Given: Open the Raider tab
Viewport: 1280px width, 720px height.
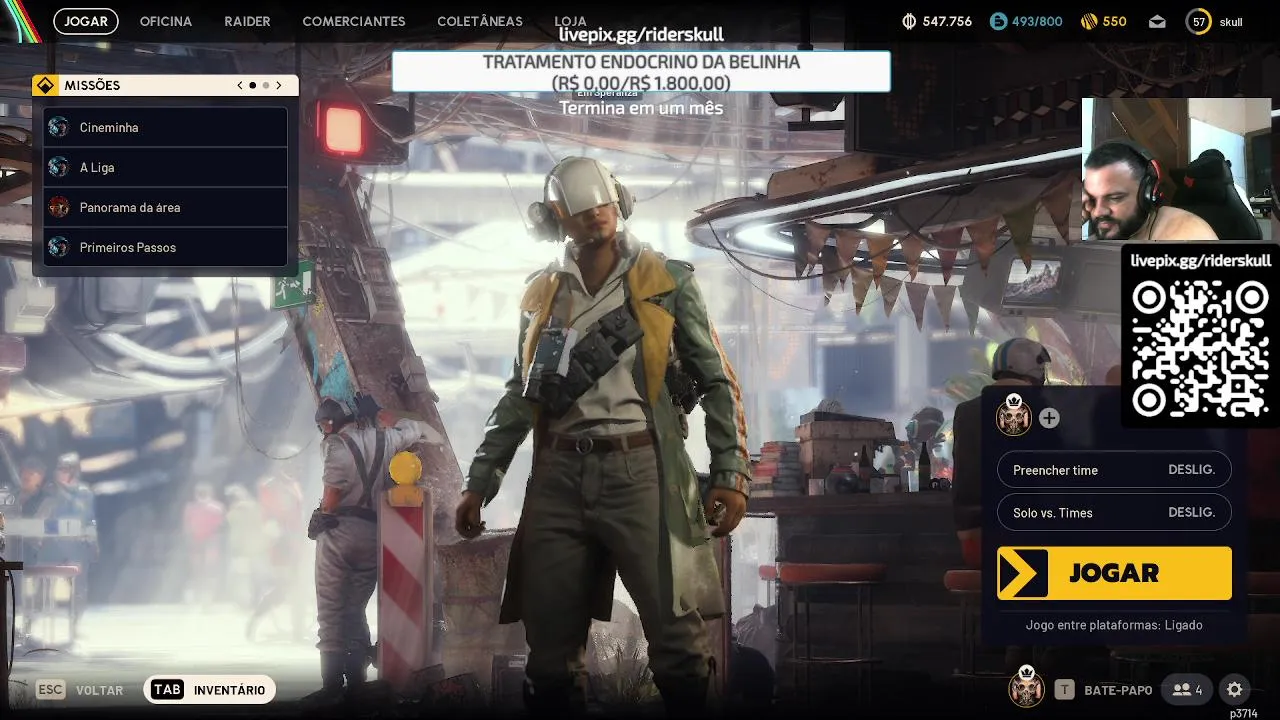Looking at the screenshot, I should coord(247,21).
